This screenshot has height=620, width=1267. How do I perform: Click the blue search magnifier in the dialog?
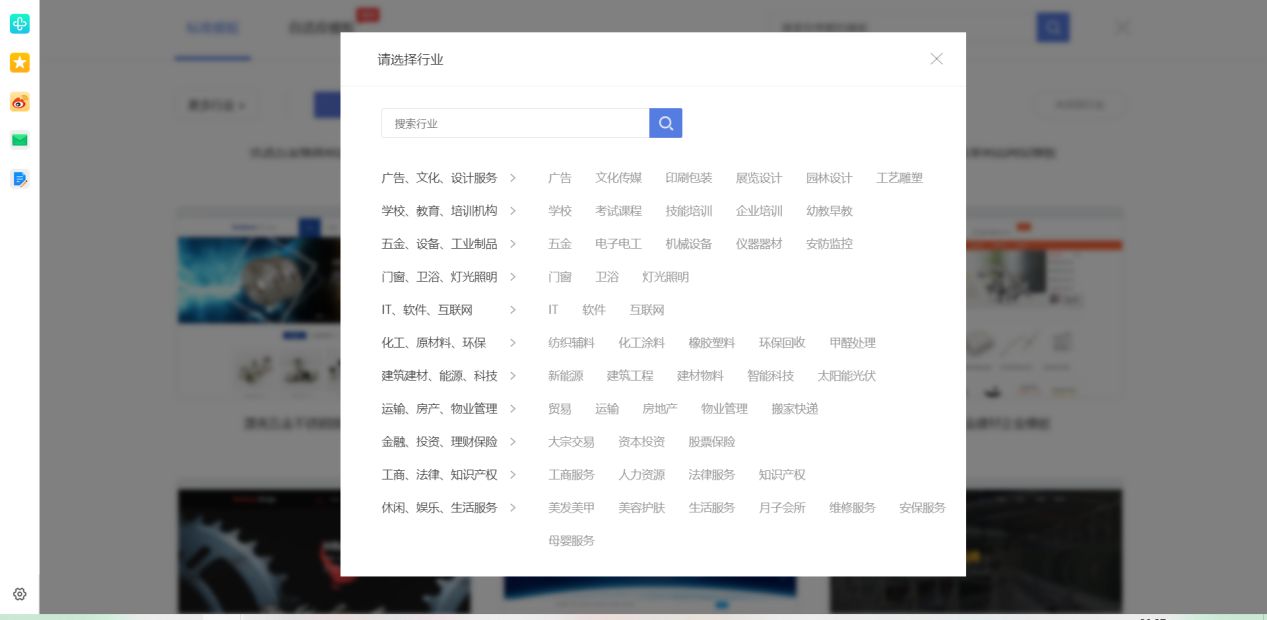pyautogui.click(x=665, y=123)
